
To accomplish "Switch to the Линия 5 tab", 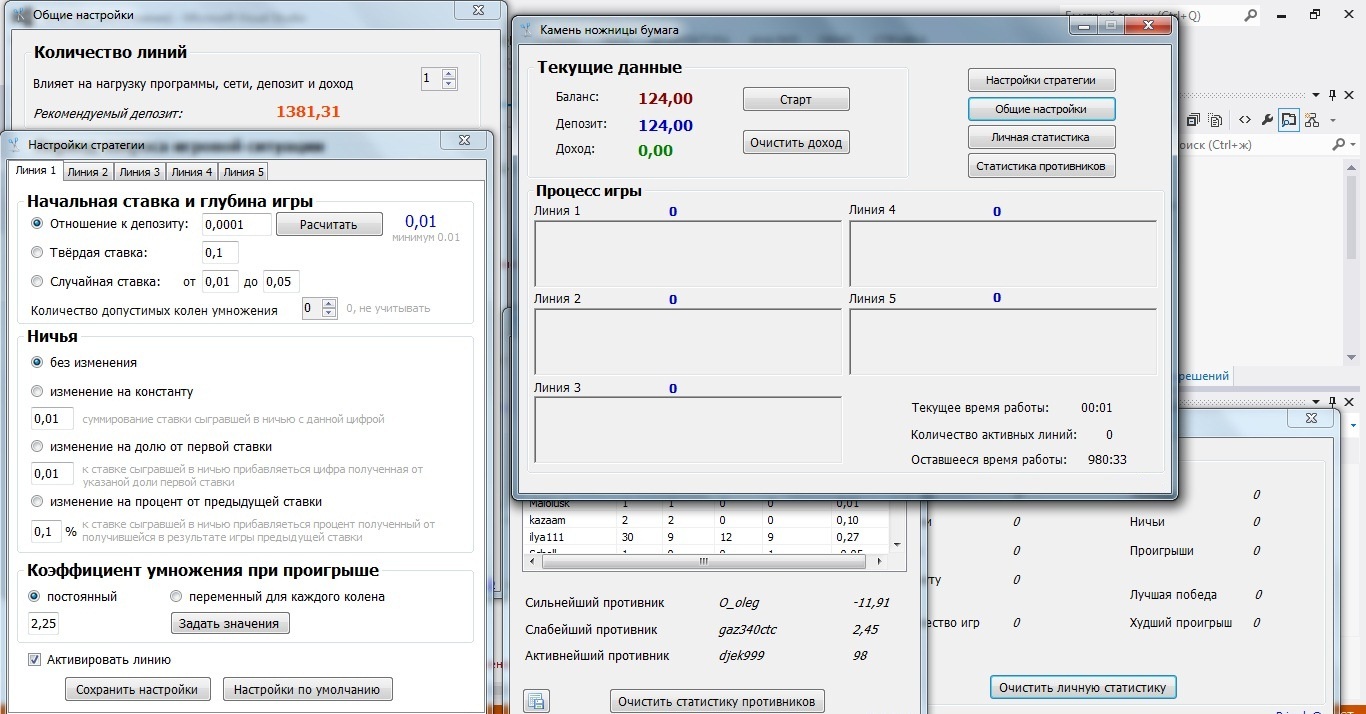I will pos(244,172).
